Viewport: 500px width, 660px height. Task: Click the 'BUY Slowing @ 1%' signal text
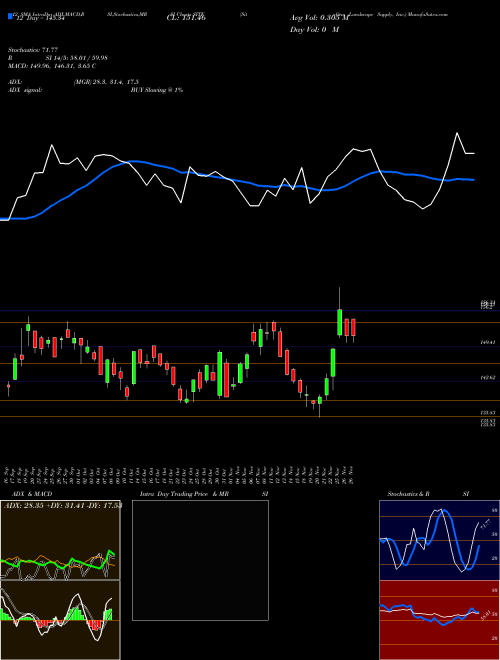click(157, 90)
